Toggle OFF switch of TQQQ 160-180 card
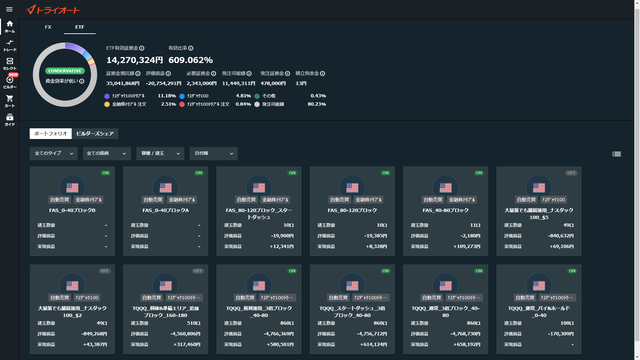The image size is (640, 360). click(198, 271)
